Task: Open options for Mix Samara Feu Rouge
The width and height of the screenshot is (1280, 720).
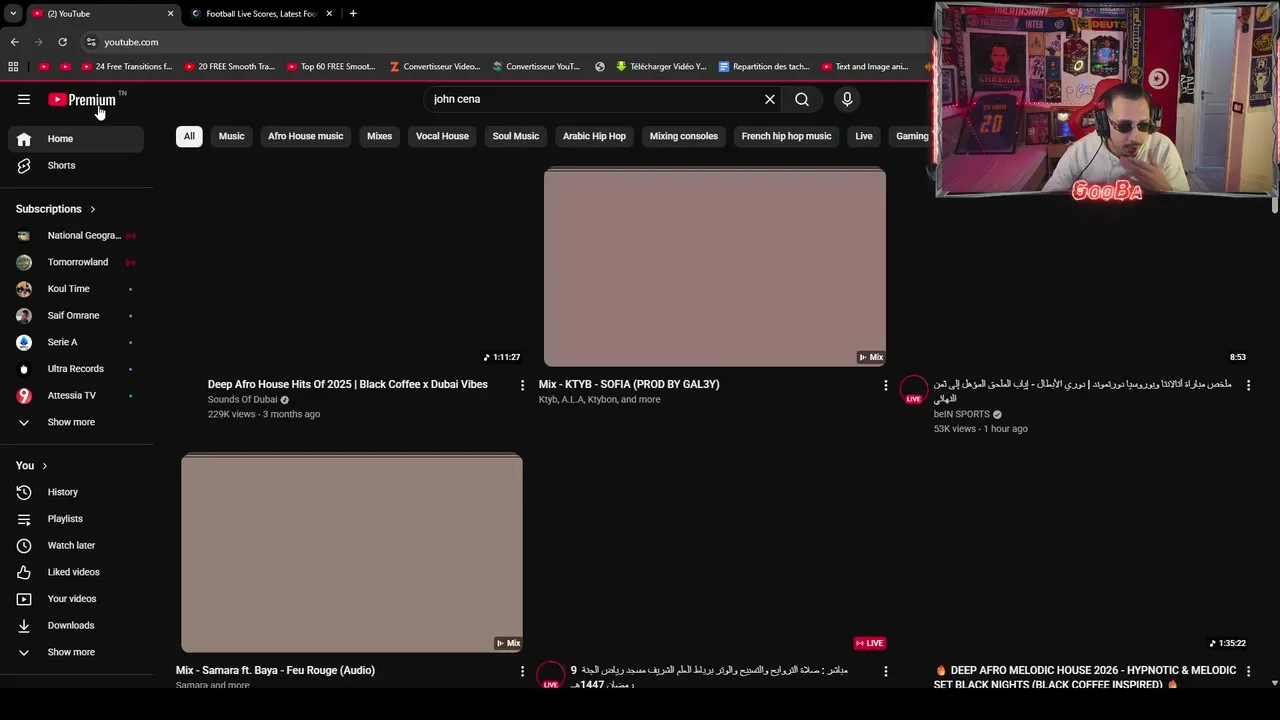Action: 522,671
